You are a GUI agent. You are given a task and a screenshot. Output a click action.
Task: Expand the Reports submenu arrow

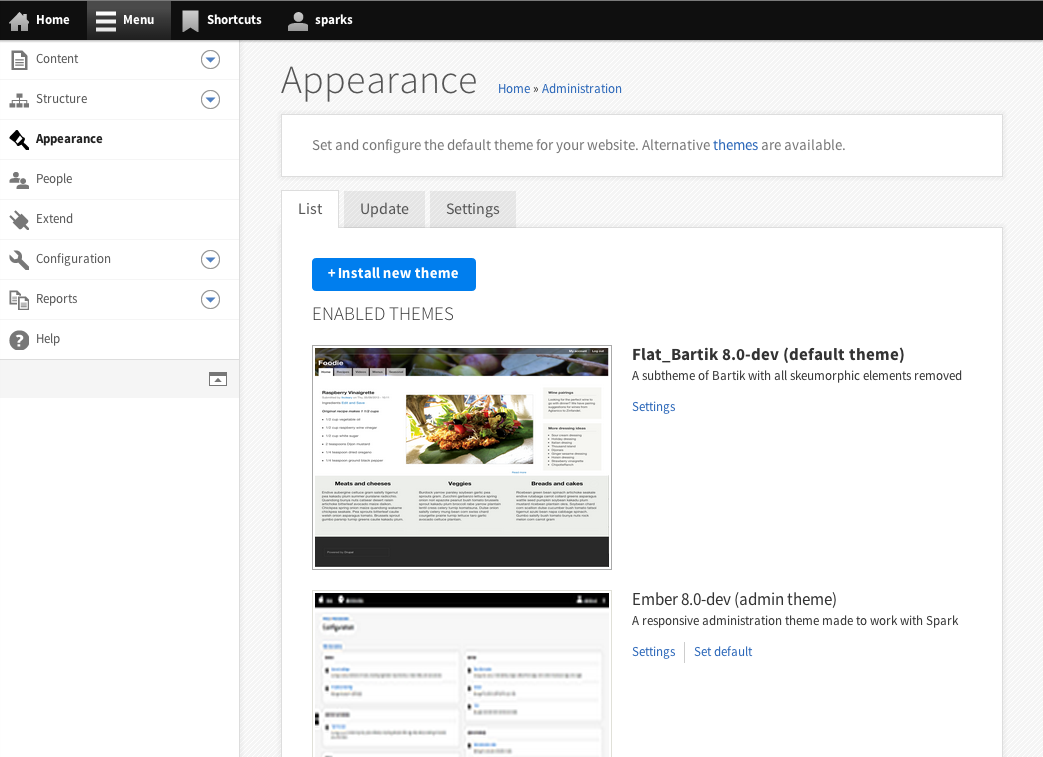pyautogui.click(x=210, y=299)
